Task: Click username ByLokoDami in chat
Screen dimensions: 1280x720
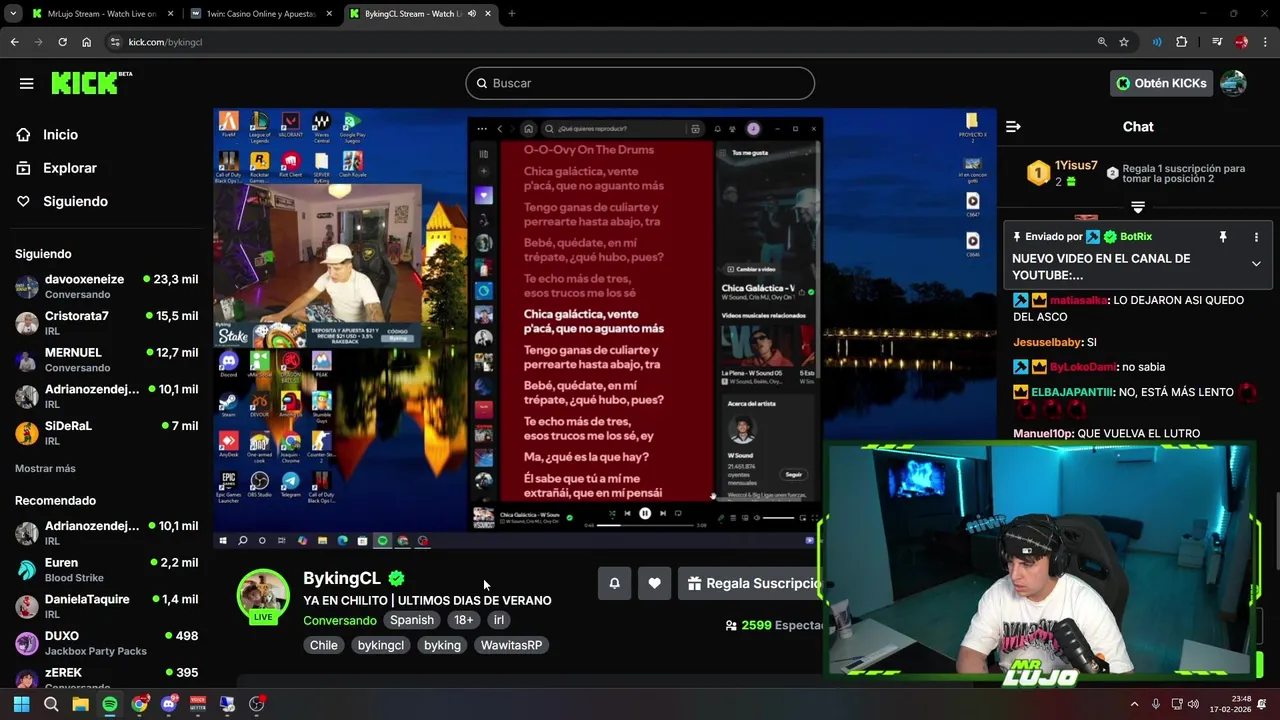Action: tap(1083, 367)
